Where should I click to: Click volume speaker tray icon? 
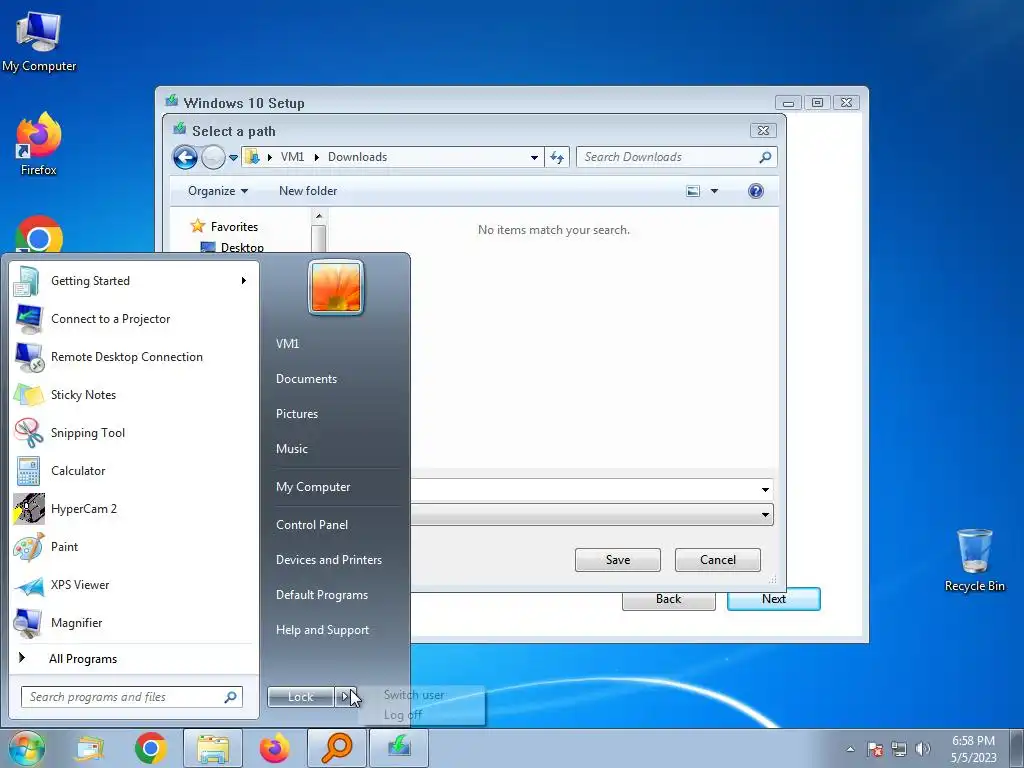923,748
